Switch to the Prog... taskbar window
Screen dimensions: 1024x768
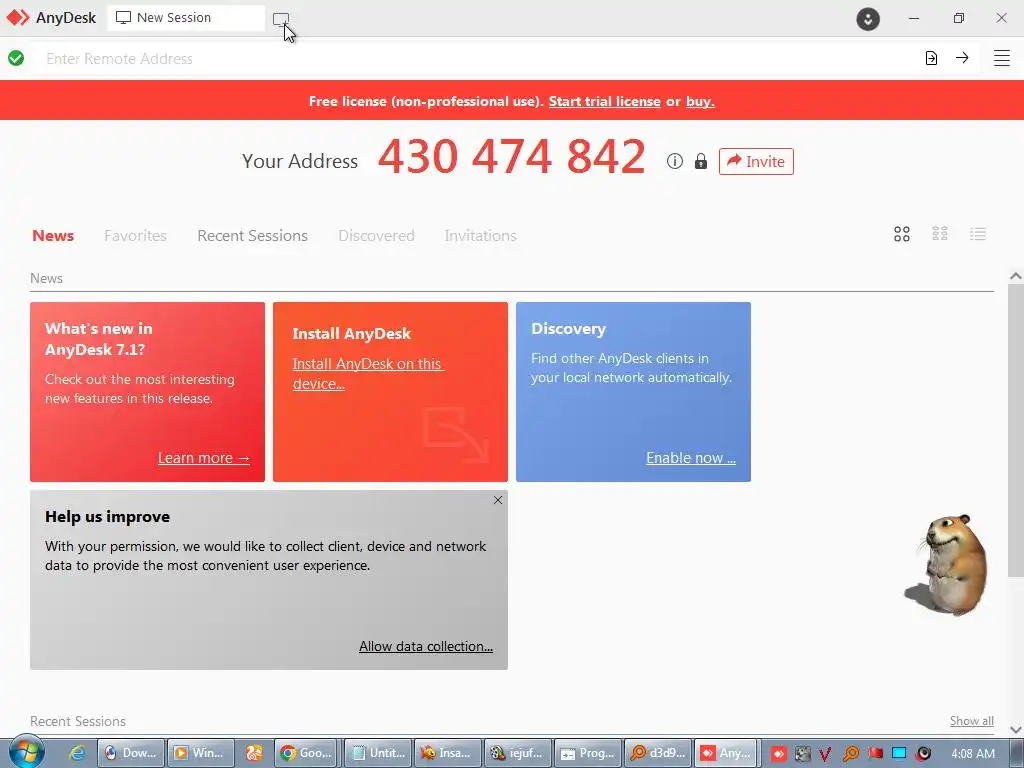(588, 753)
